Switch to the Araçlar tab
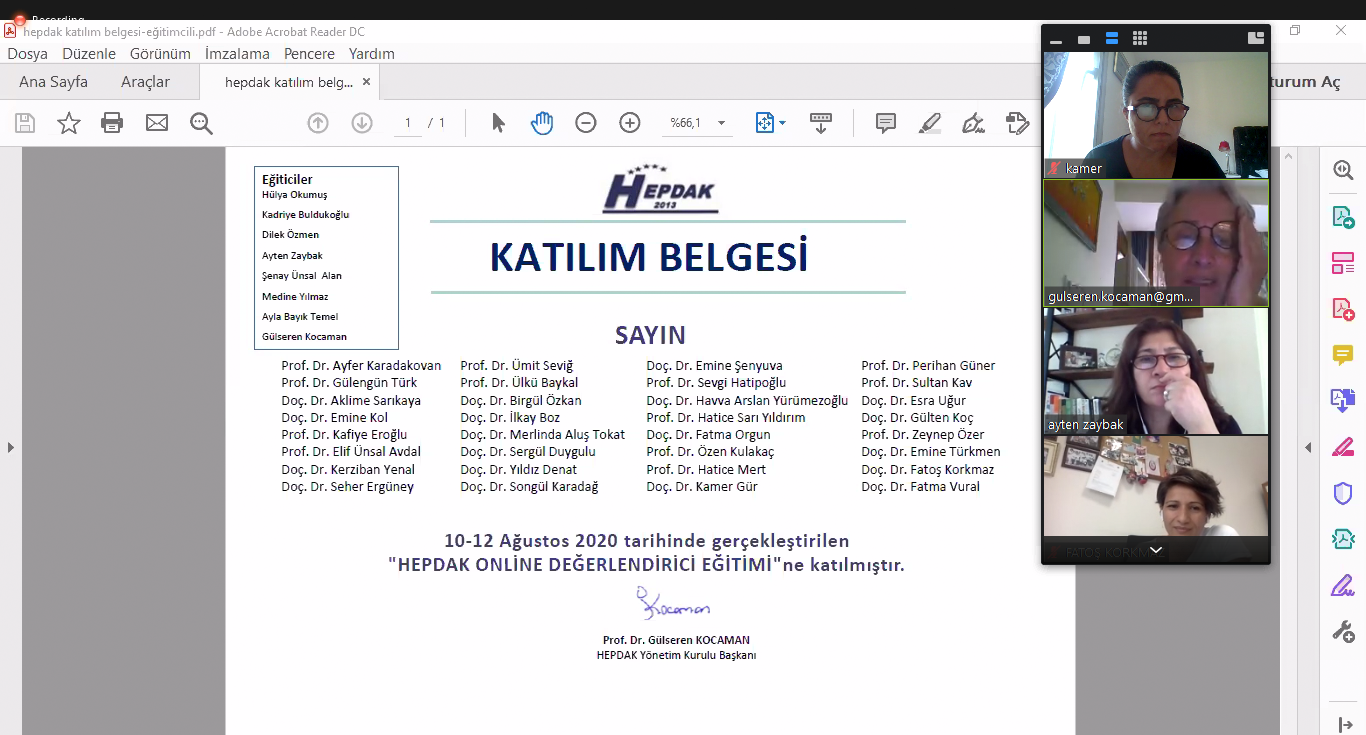Image resolution: width=1366 pixels, height=735 pixels. (x=145, y=82)
